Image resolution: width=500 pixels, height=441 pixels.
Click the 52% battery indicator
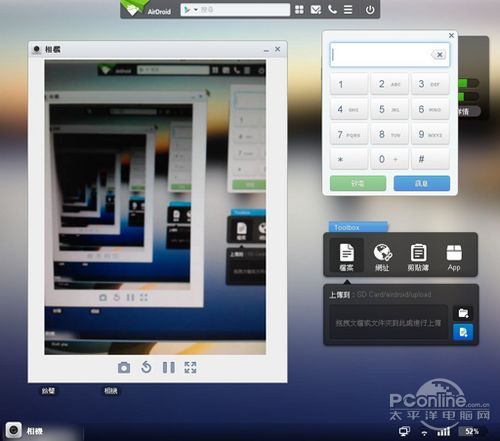pos(472,431)
